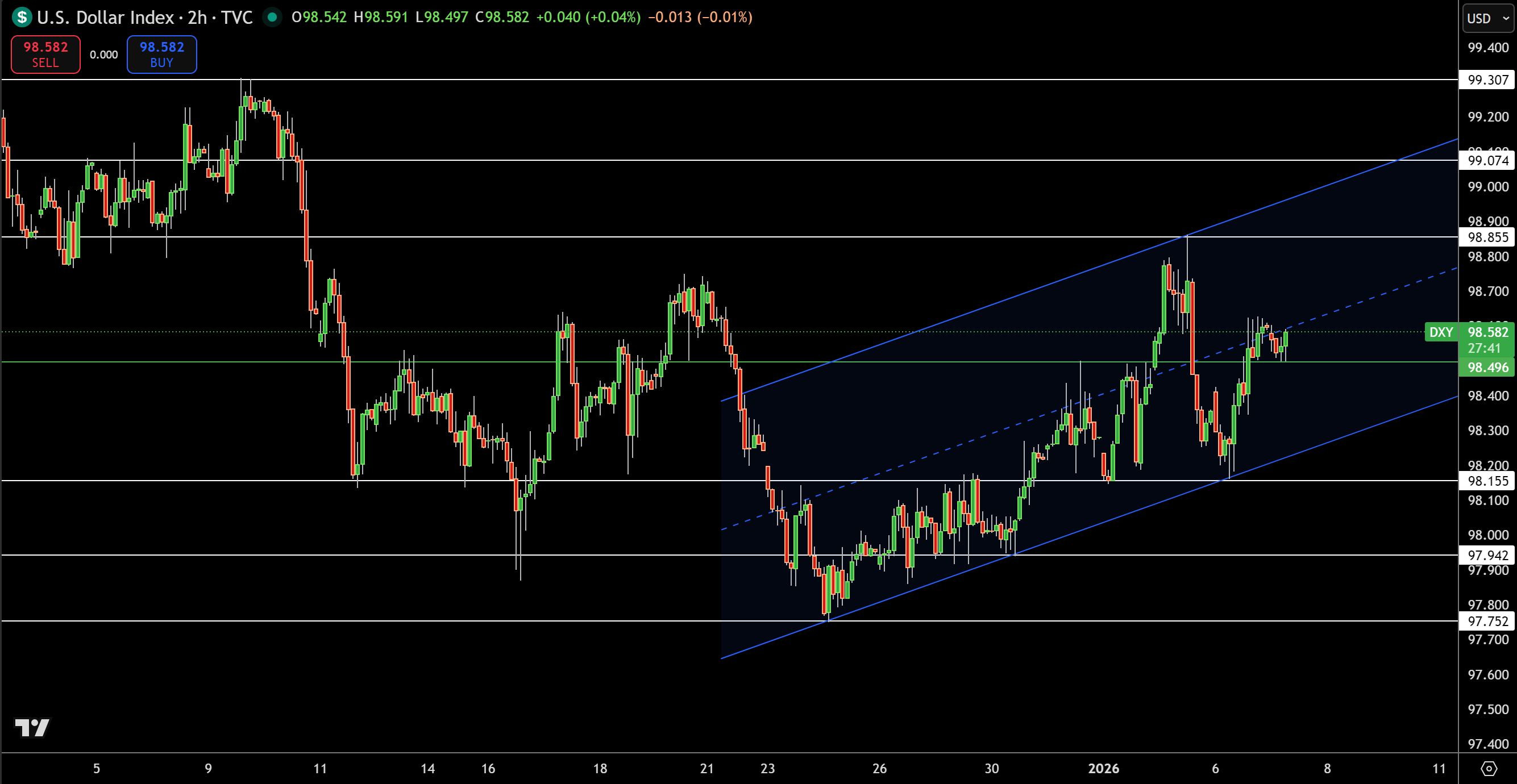1517x784 pixels.
Task: Select the 97.752 horizontal line label
Action: click(x=1487, y=621)
